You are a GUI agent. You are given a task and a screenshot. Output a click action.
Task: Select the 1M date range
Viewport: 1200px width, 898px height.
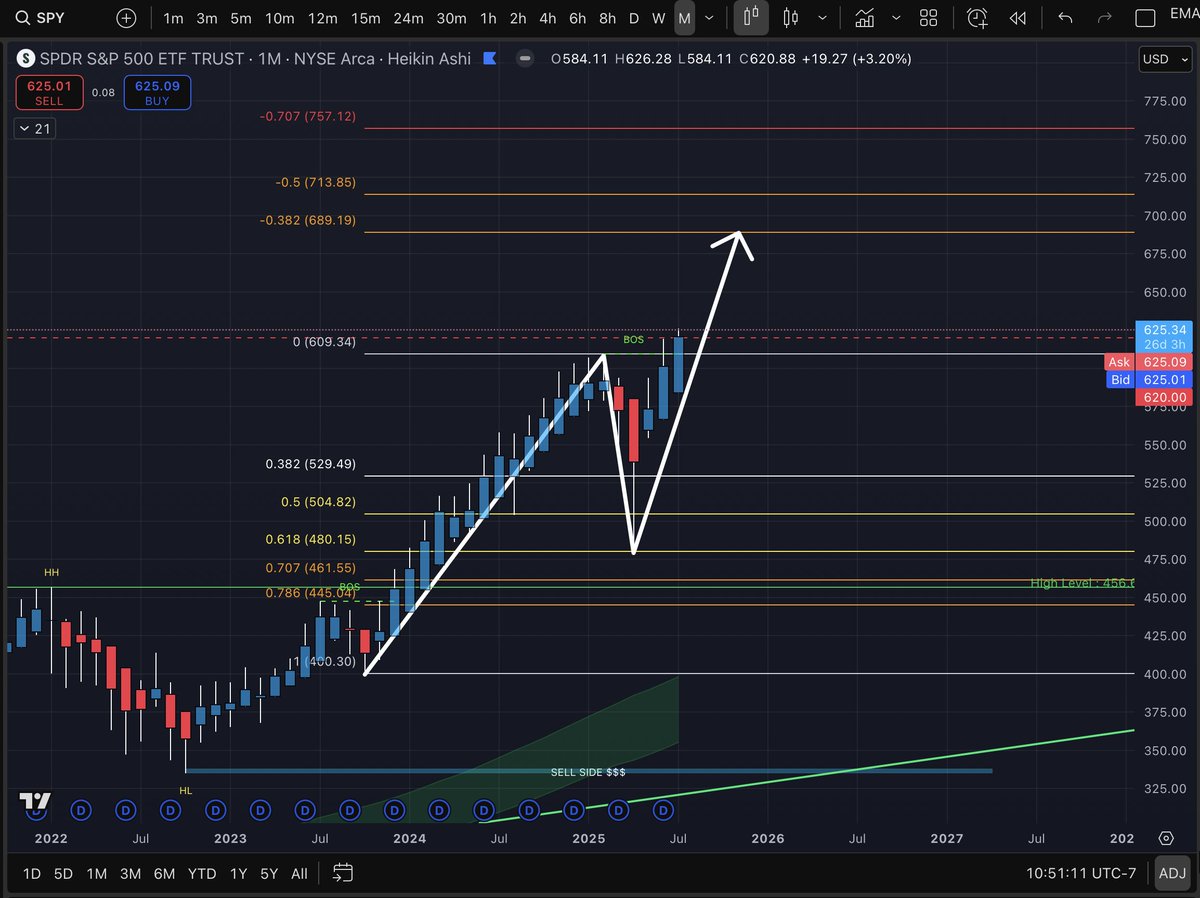(96, 873)
